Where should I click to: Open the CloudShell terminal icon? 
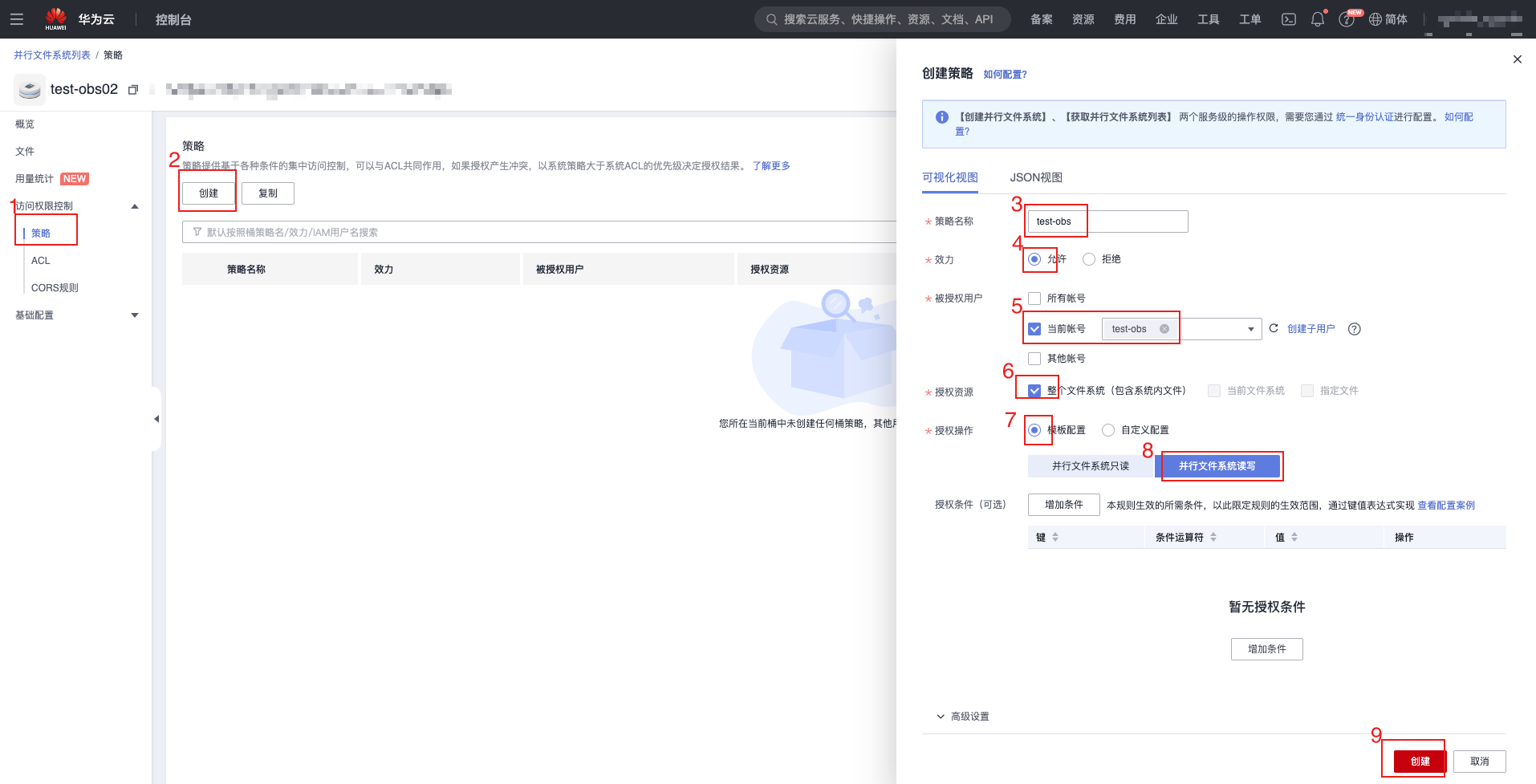[x=1288, y=19]
